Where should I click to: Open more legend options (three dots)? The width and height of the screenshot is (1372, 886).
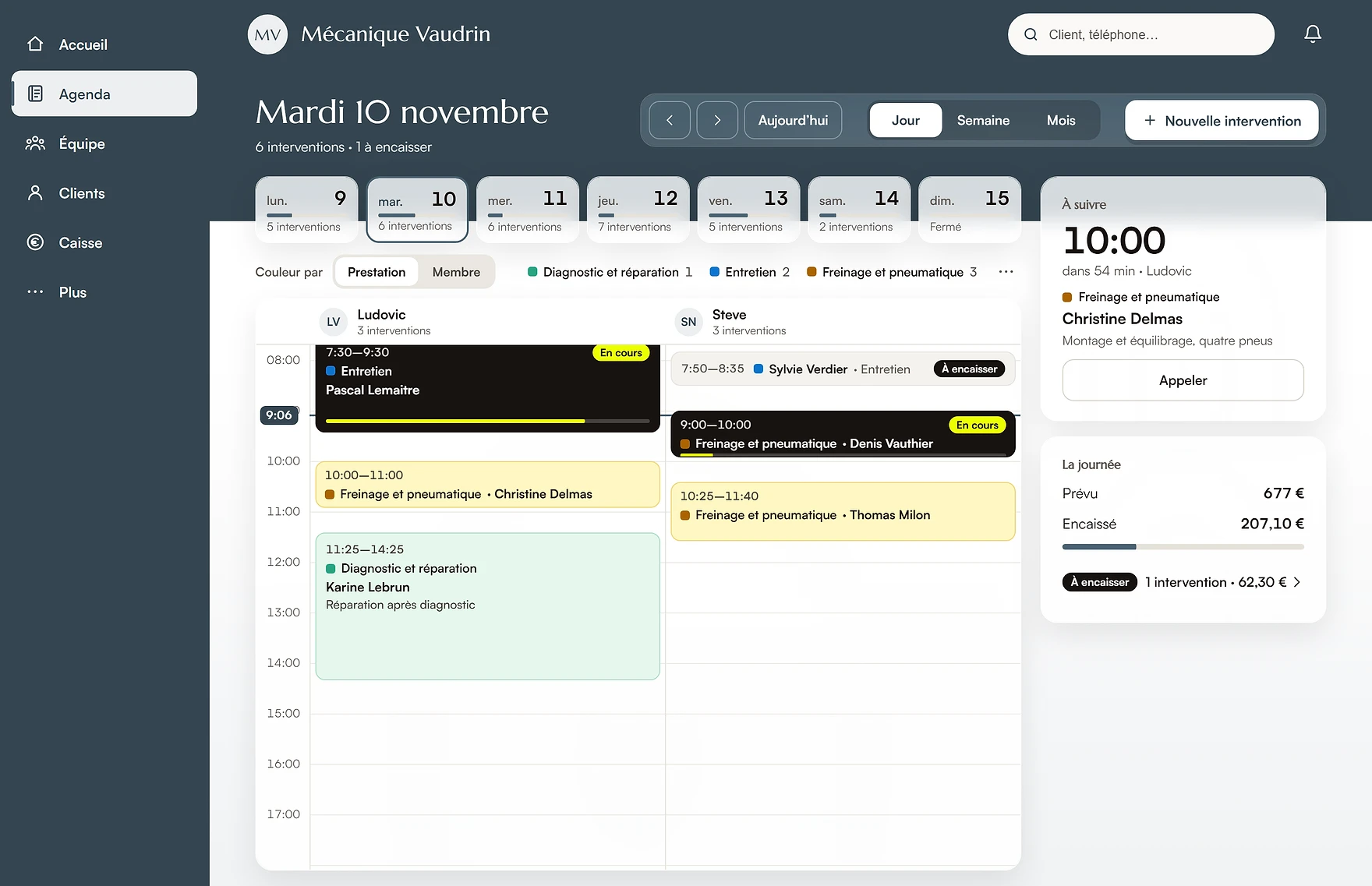click(x=1006, y=272)
